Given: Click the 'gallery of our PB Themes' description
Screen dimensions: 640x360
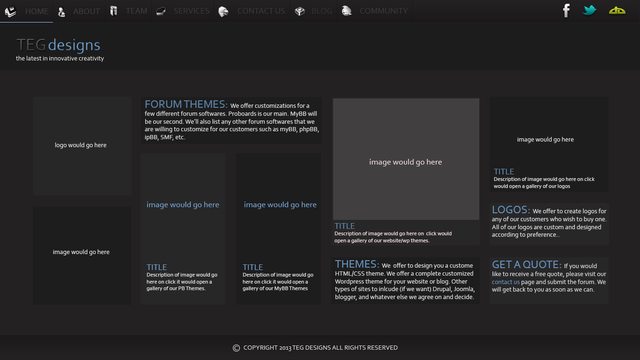Looking at the screenshot, I should tap(182, 282).
